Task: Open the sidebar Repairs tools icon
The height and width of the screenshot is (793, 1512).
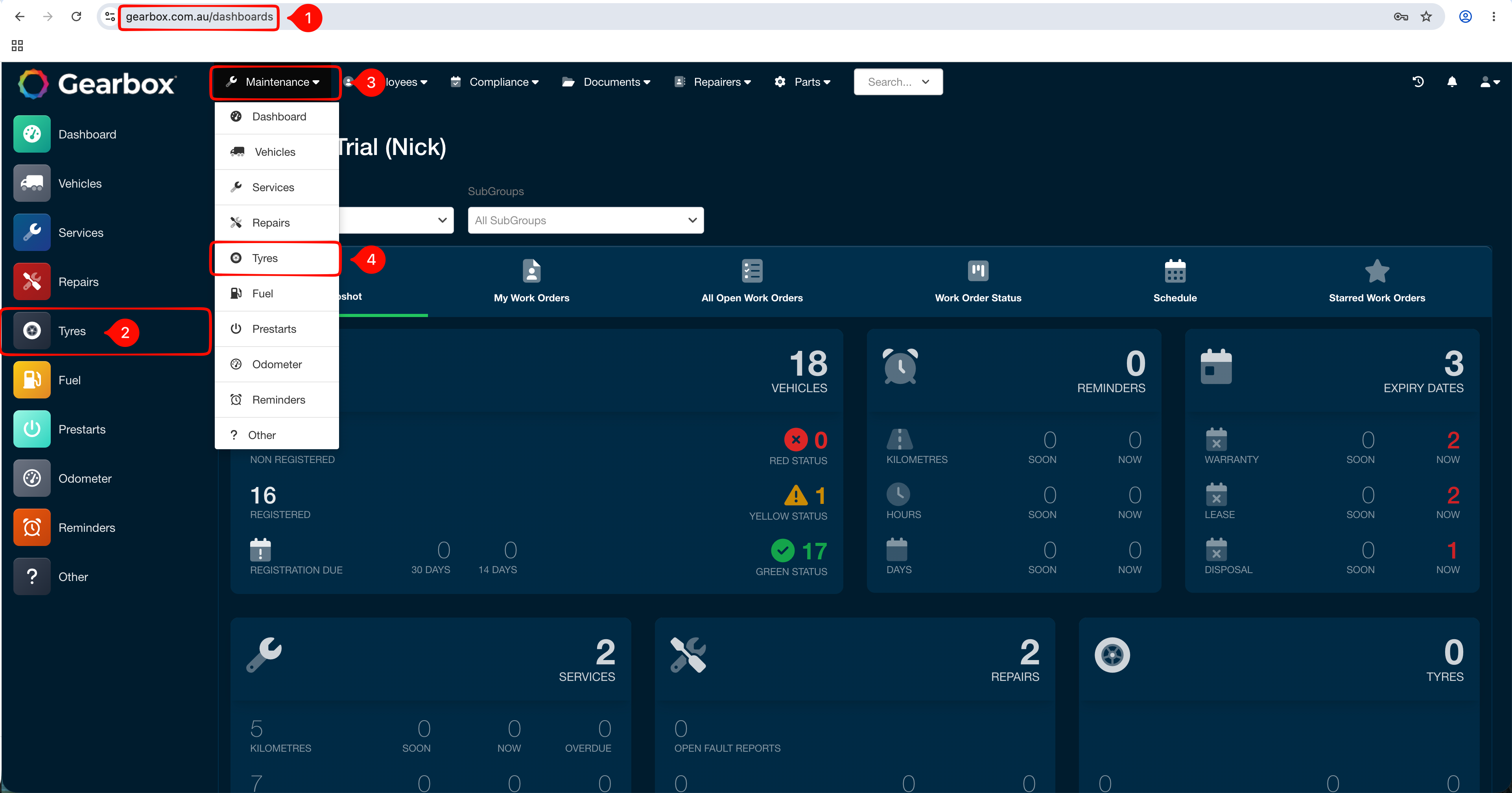Action: [x=32, y=282]
